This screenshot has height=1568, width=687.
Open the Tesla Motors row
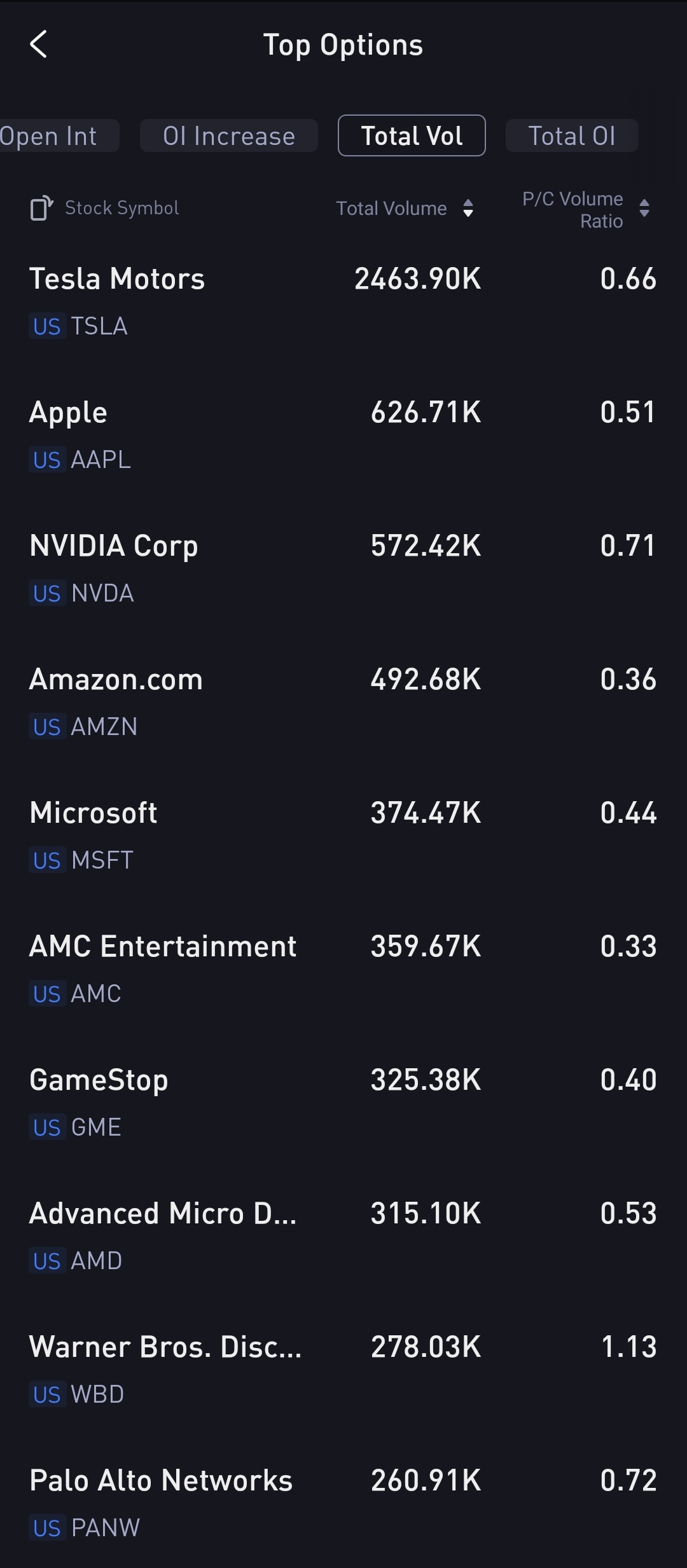343,302
